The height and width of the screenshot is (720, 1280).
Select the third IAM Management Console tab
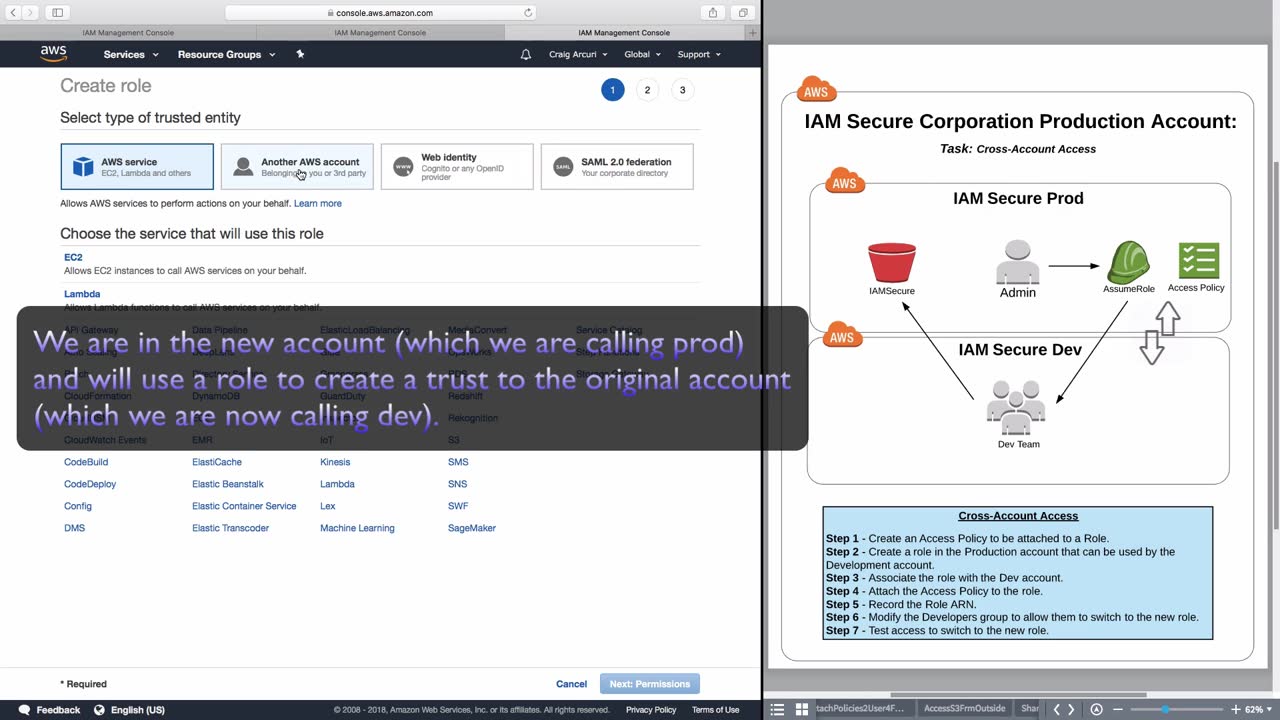click(x=624, y=33)
